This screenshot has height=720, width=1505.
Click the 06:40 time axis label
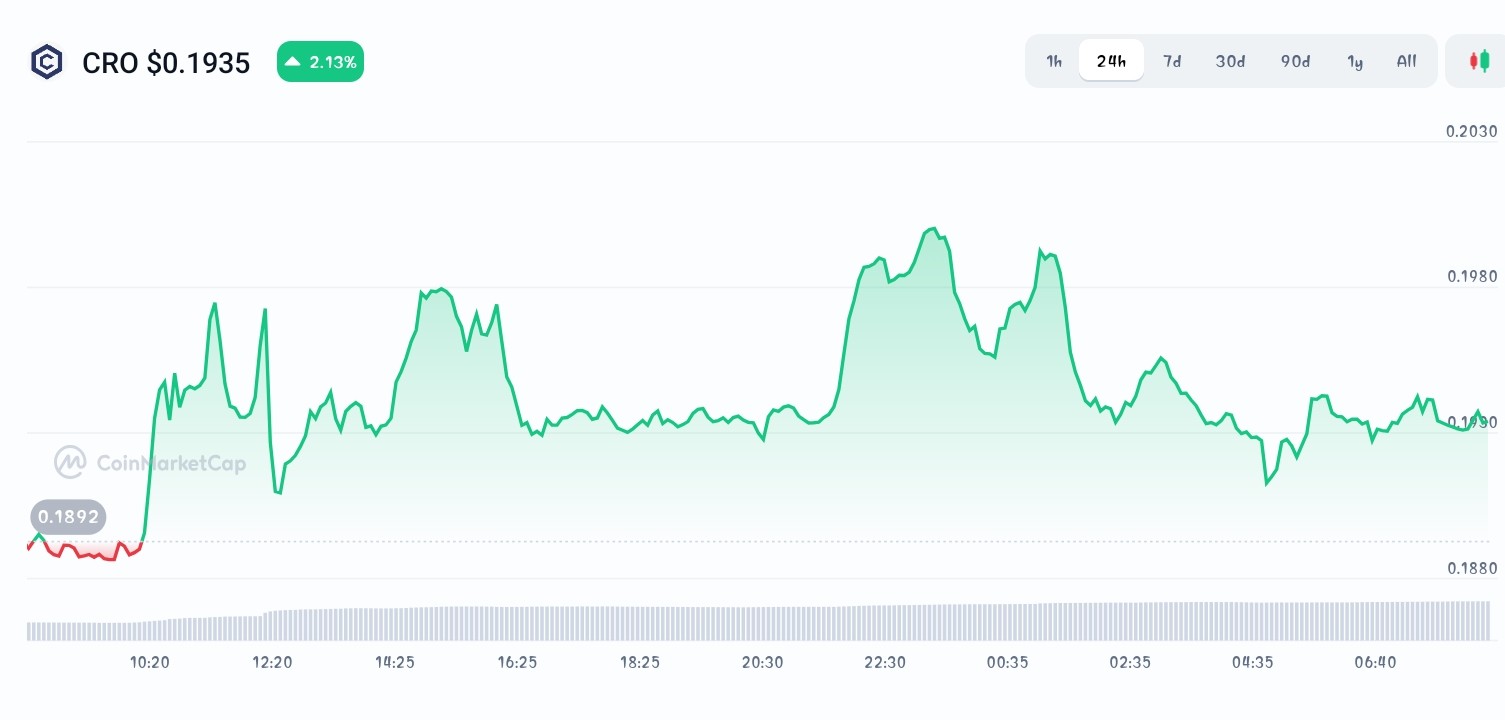click(x=1375, y=662)
